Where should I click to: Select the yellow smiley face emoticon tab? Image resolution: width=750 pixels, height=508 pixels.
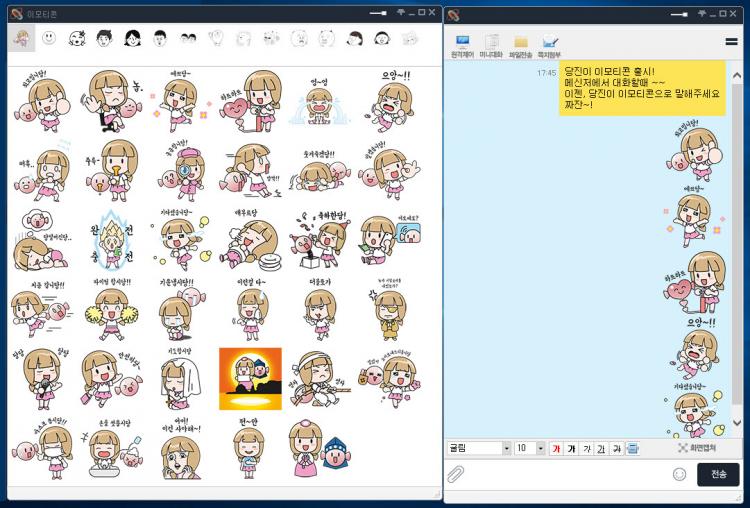click(x=48, y=38)
